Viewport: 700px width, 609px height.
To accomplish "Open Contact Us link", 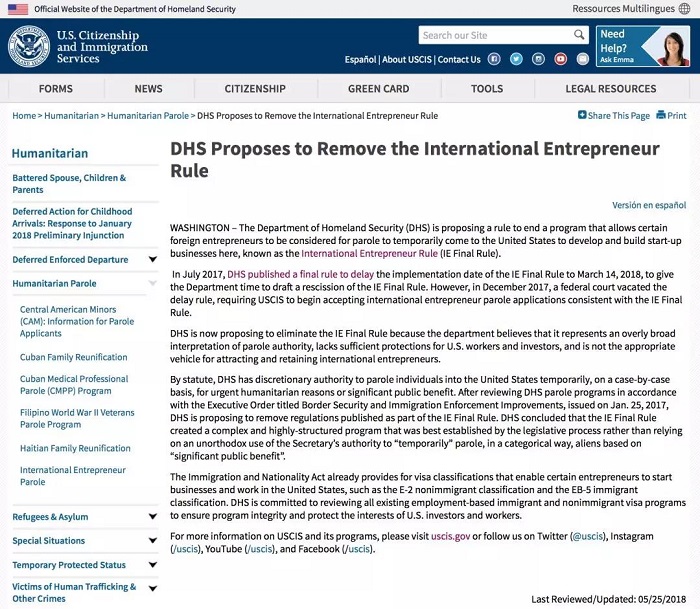I will pos(459,59).
